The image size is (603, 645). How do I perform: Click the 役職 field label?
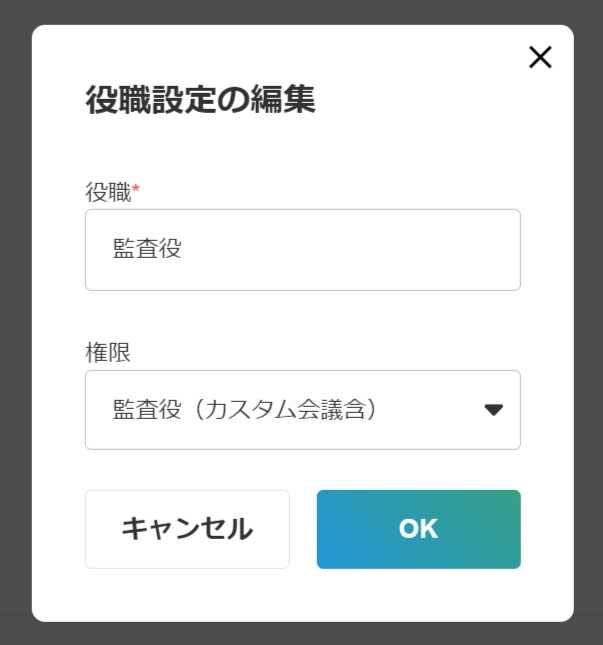click(108, 193)
